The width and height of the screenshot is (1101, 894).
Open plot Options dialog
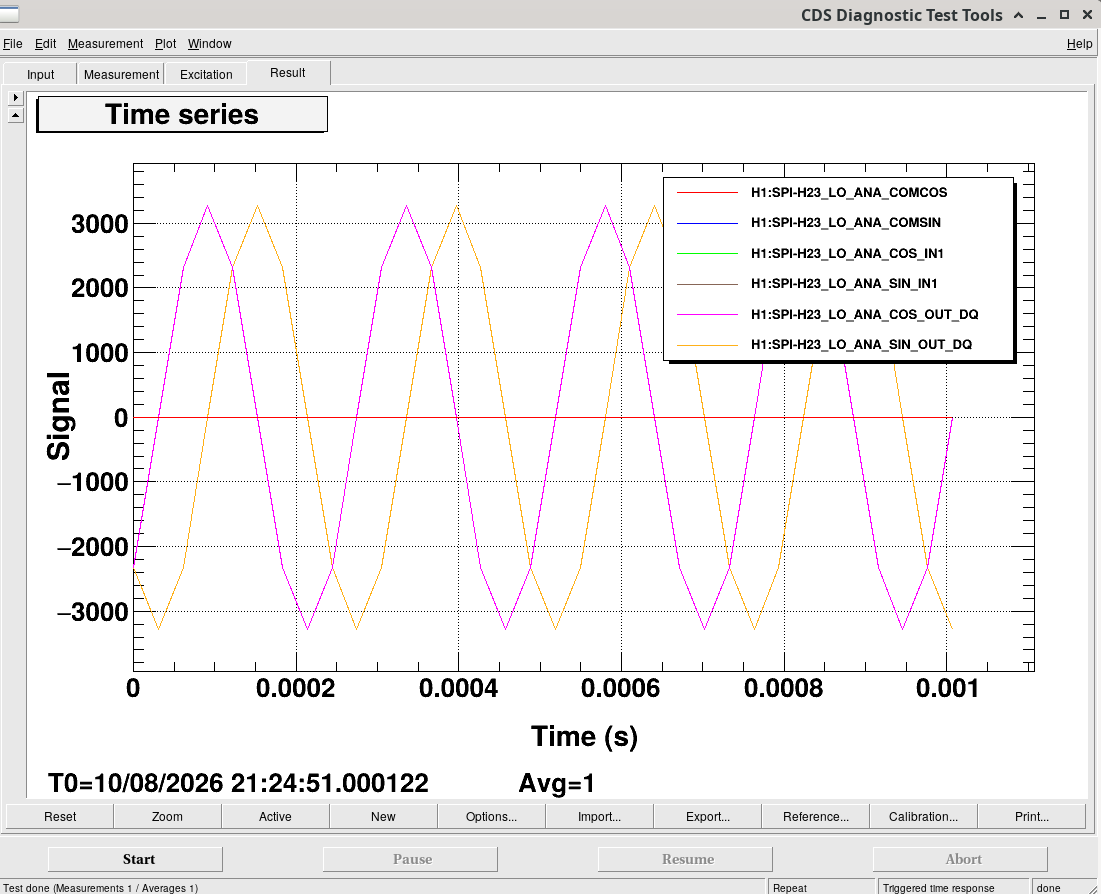tap(492, 817)
